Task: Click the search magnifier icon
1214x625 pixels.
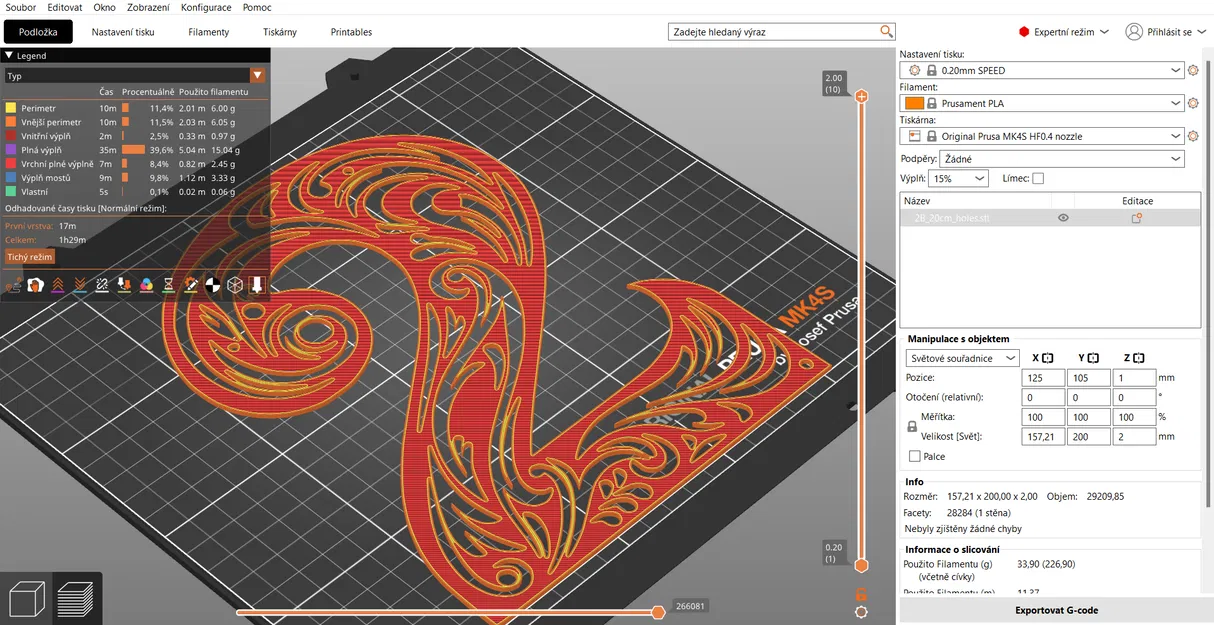Action: click(886, 32)
